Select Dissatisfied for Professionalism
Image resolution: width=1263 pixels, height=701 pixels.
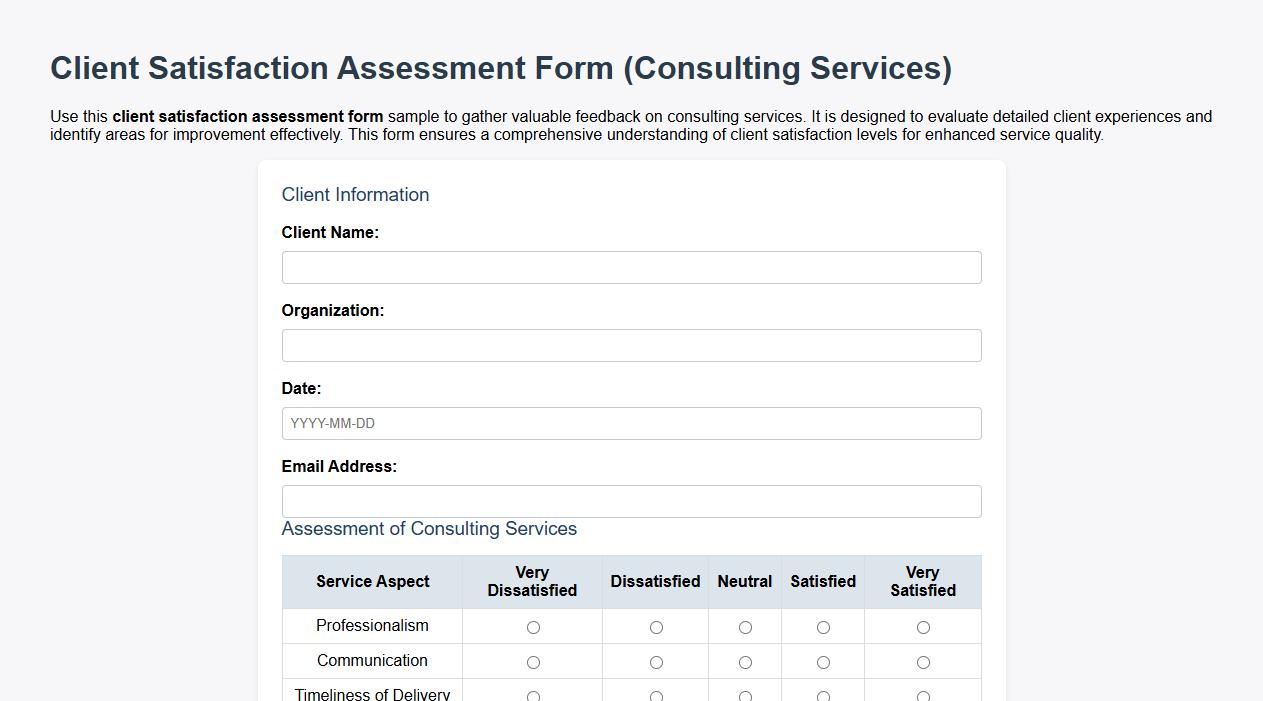(x=655, y=627)
